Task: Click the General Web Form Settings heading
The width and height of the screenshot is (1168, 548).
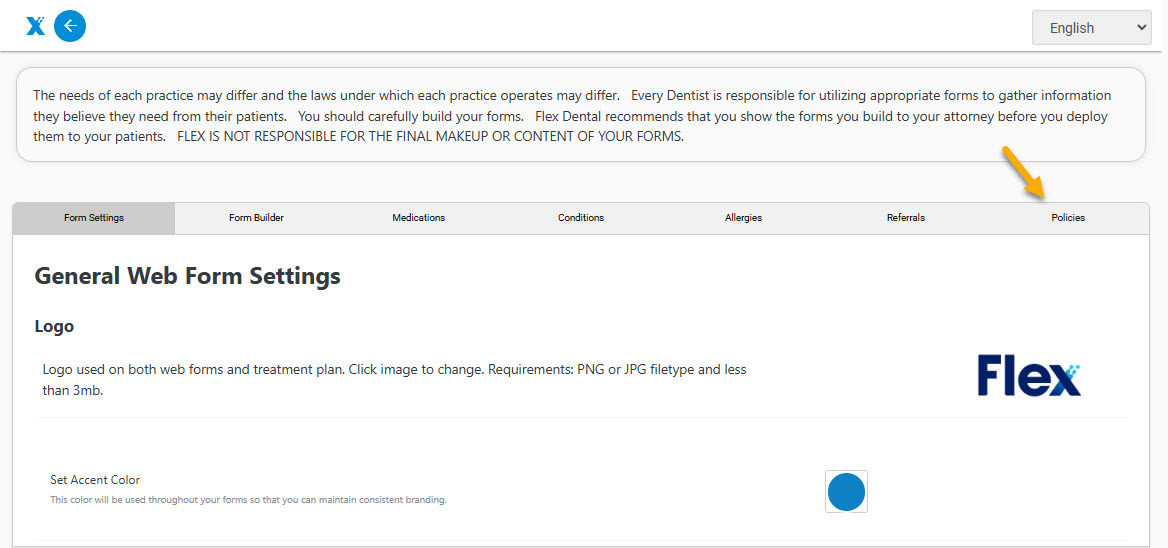Action: point(188,276)
